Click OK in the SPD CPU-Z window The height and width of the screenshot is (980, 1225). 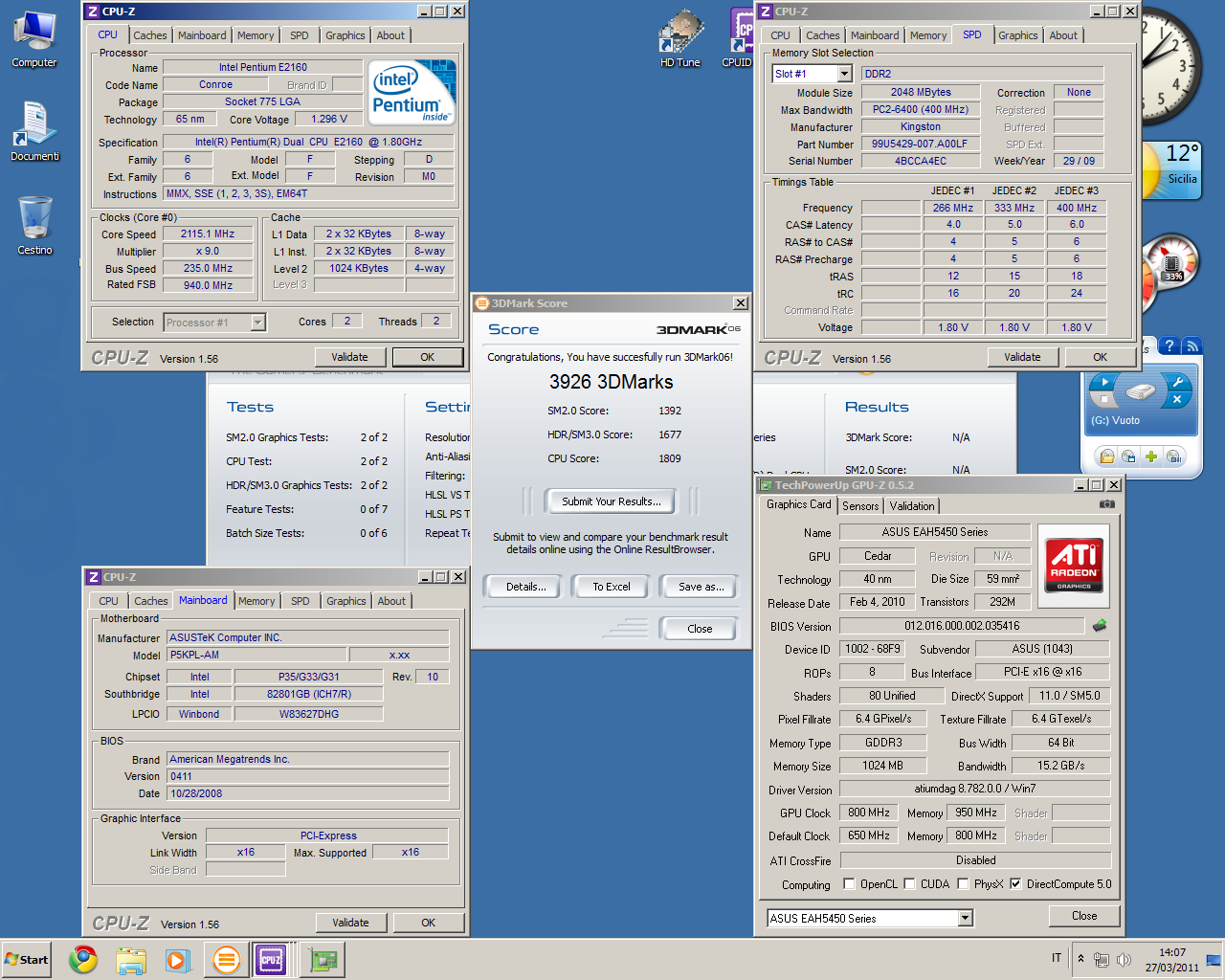[x=1100, y=357]
